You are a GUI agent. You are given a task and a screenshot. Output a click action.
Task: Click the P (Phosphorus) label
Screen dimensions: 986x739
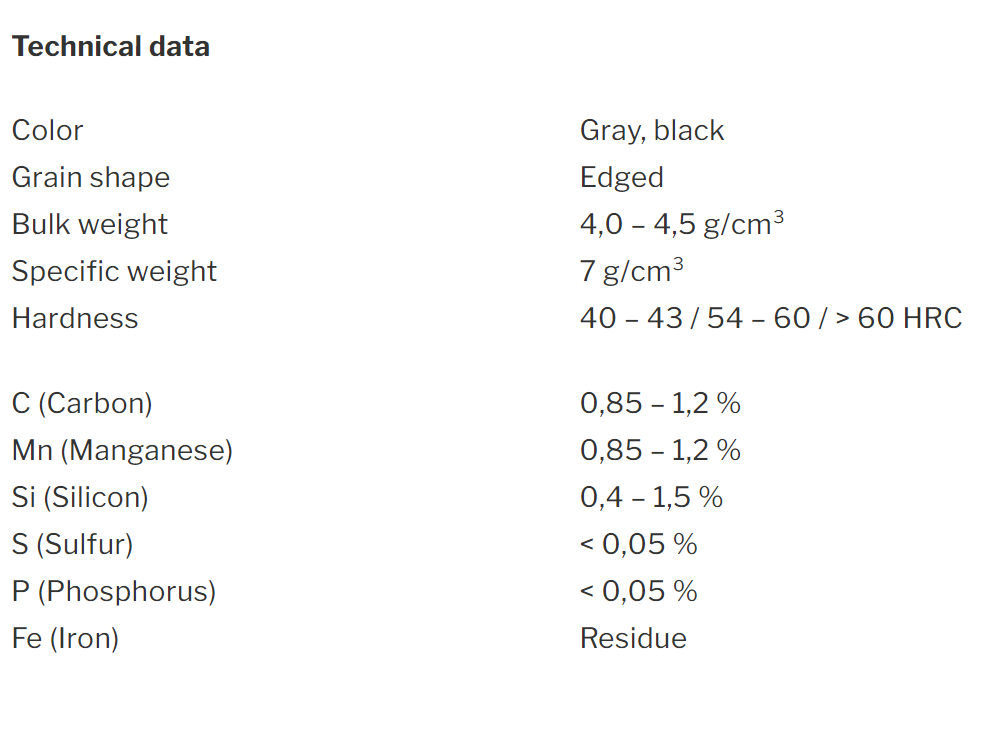[x=114, y=592]
